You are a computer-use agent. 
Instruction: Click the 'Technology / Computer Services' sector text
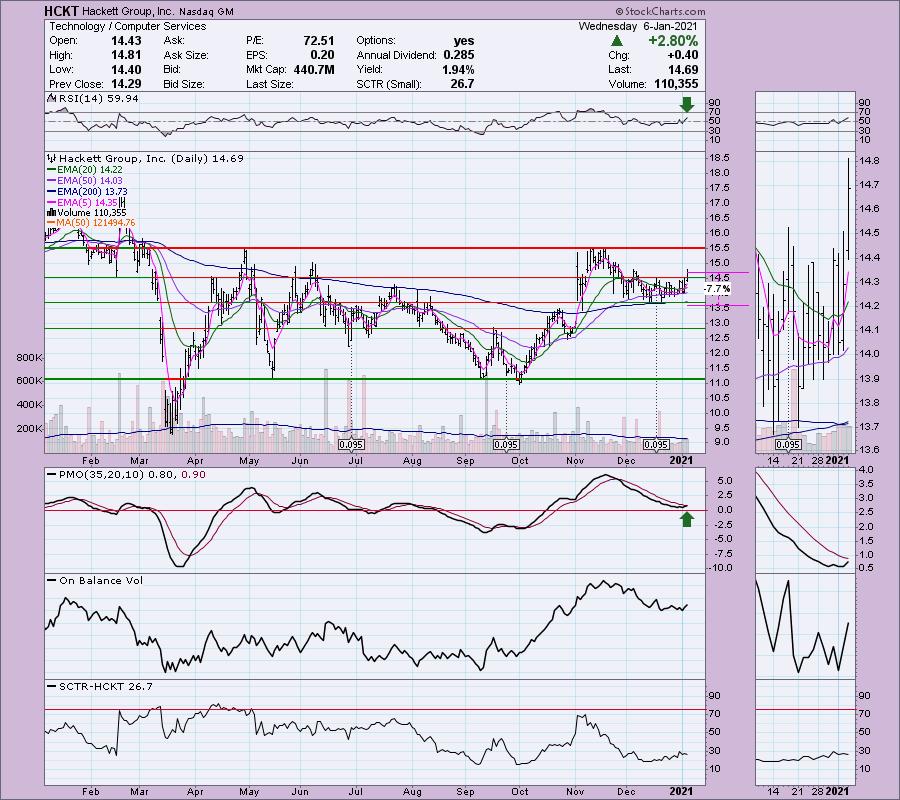[127, 26]
